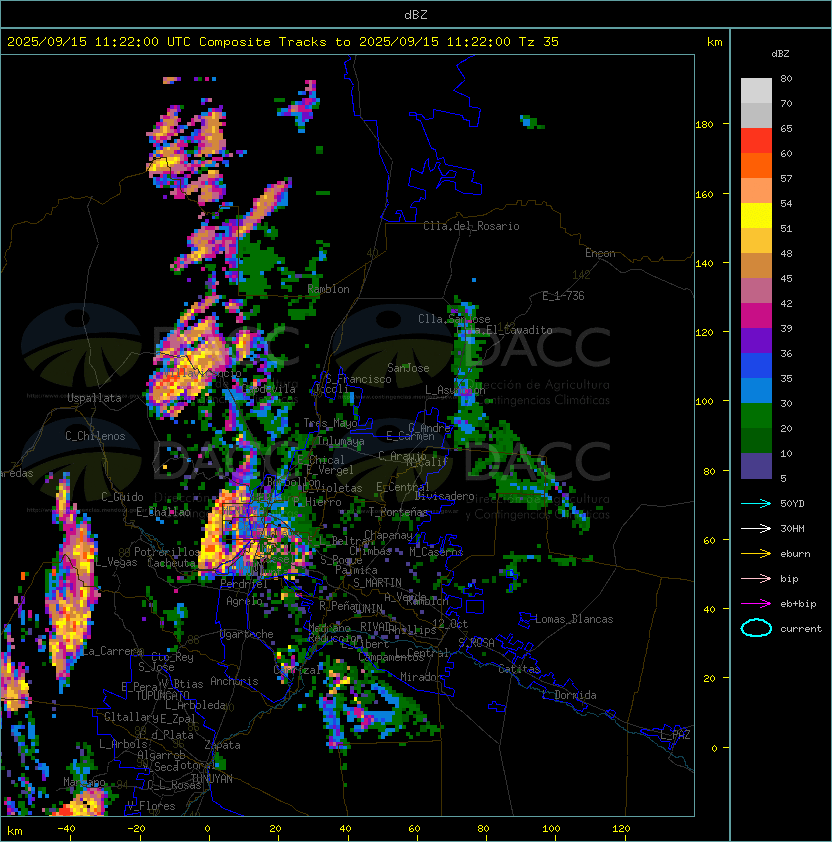Click the 'M_Caseros' map label
The image size is (832, 842).
[436, 552]
